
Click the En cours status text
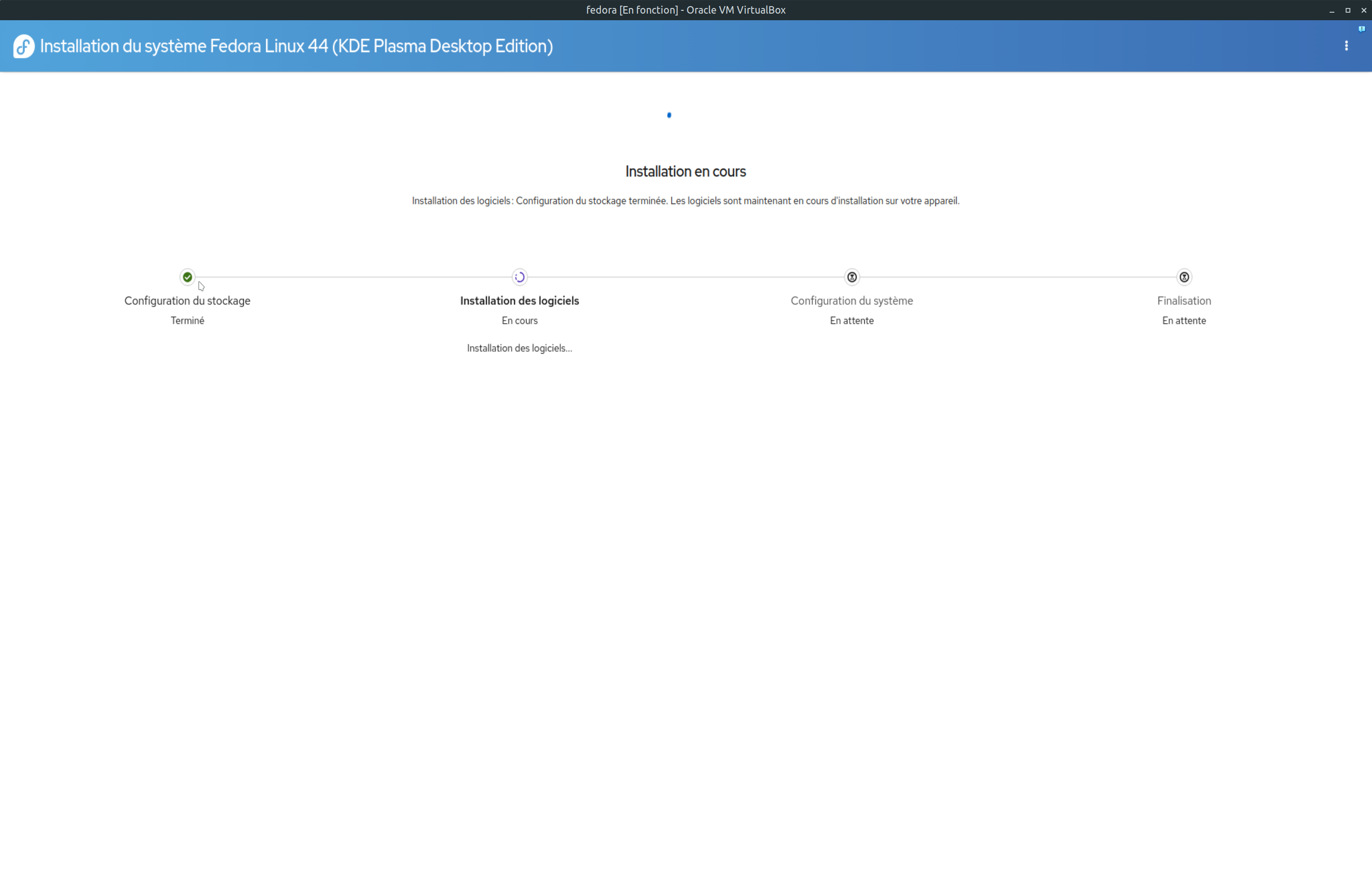pyautogui.click(x=519, y=320)
